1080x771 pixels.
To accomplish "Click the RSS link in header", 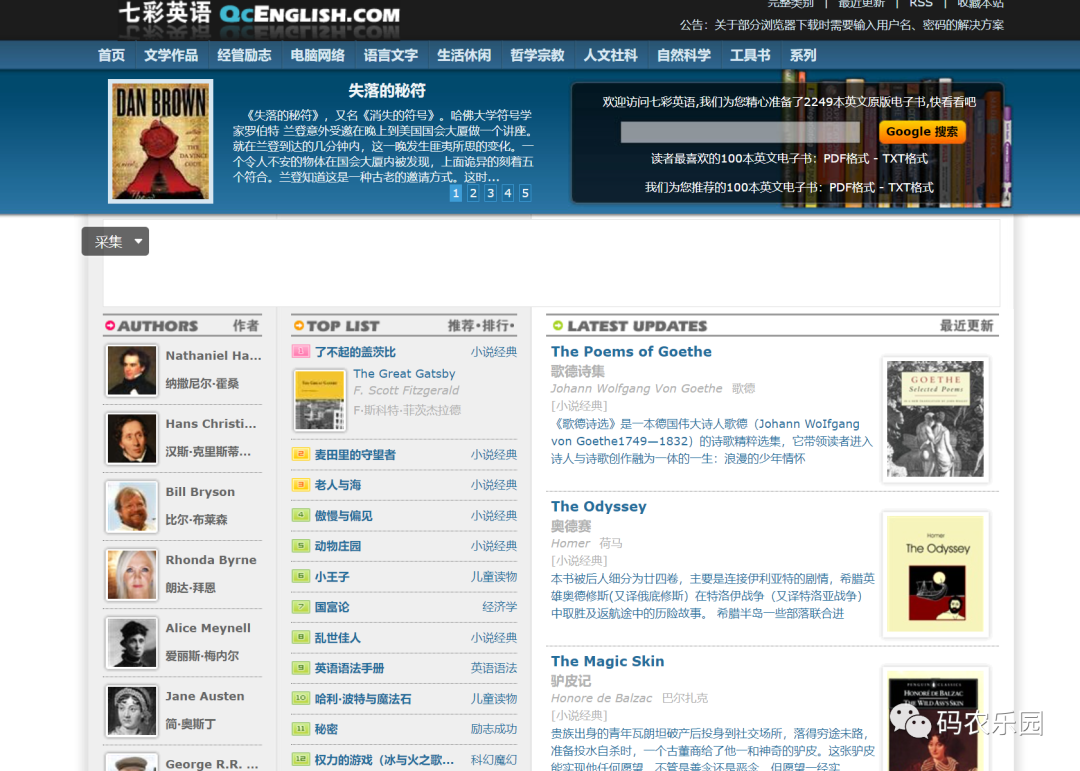I will point(921,3).
